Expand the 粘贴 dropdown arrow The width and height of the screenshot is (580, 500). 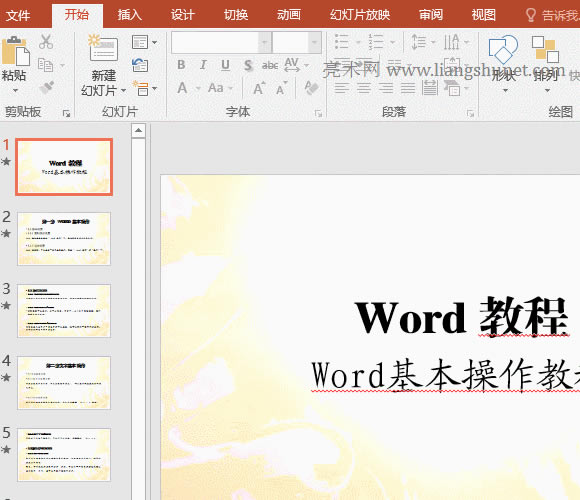point(15,90)
